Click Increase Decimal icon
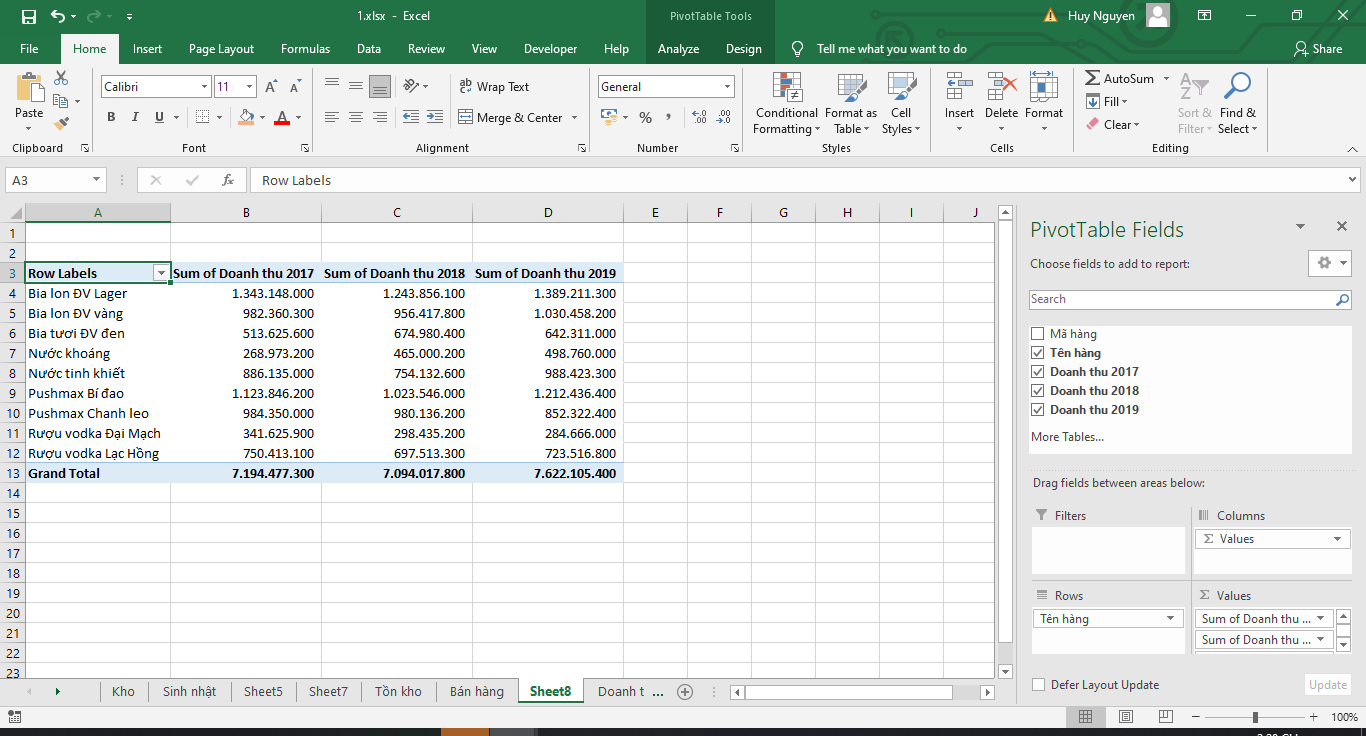1366x736 pixels. 700,117
